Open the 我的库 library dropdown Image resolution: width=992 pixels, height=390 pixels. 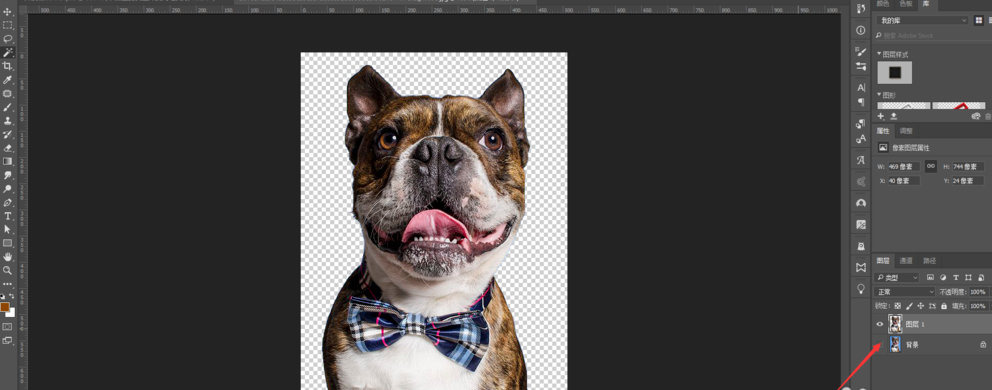click(922, 20)
